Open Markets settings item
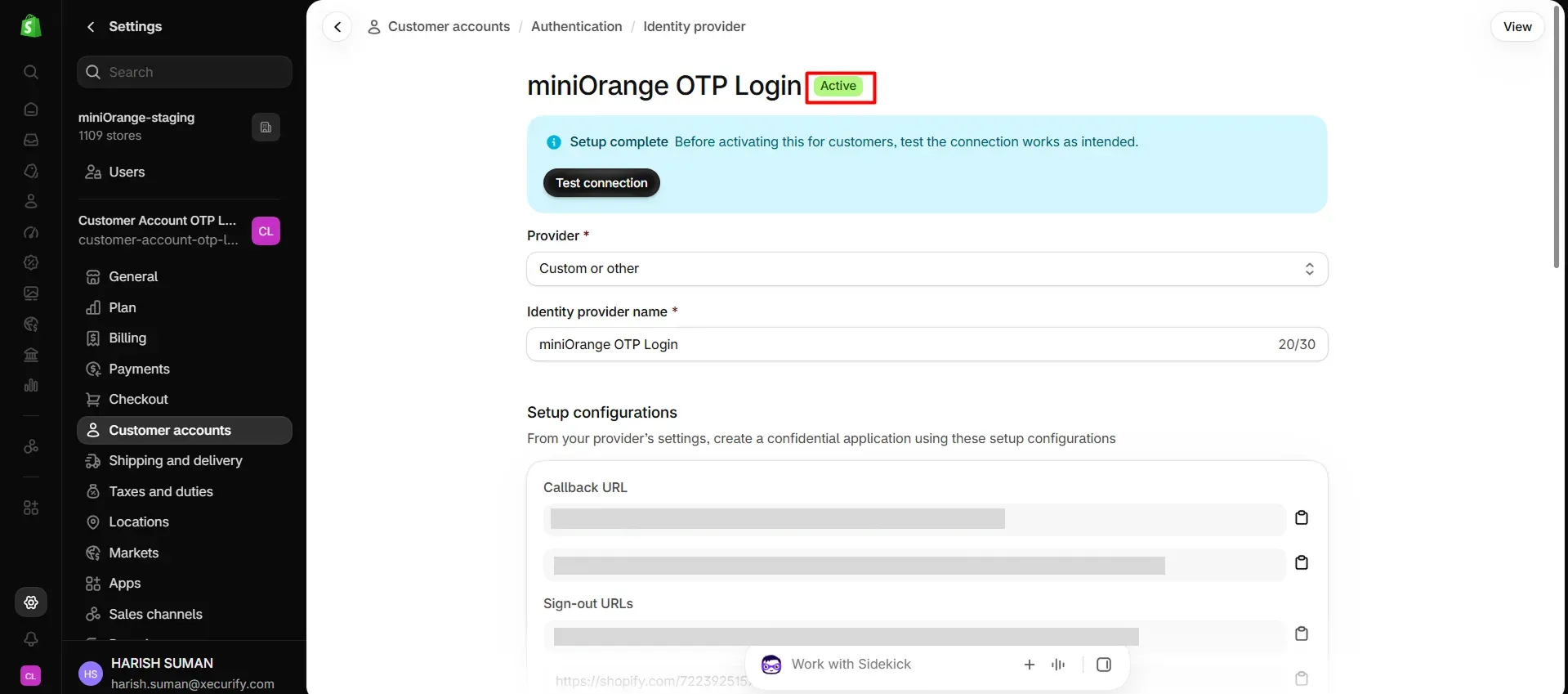Image resolution: width=1568 pixels, height=694 pixels. pos(185,553)
